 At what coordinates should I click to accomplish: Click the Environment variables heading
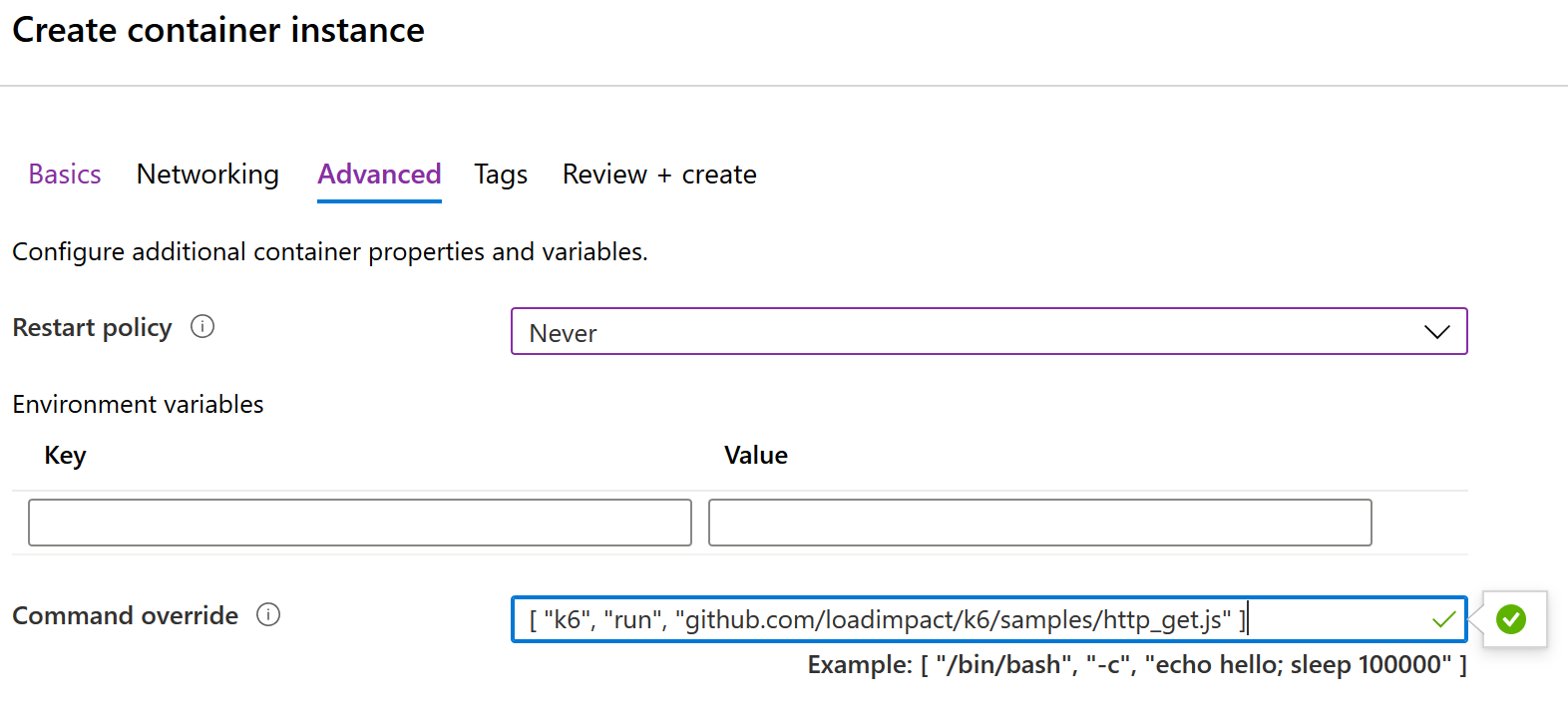[x=138, y=404]
